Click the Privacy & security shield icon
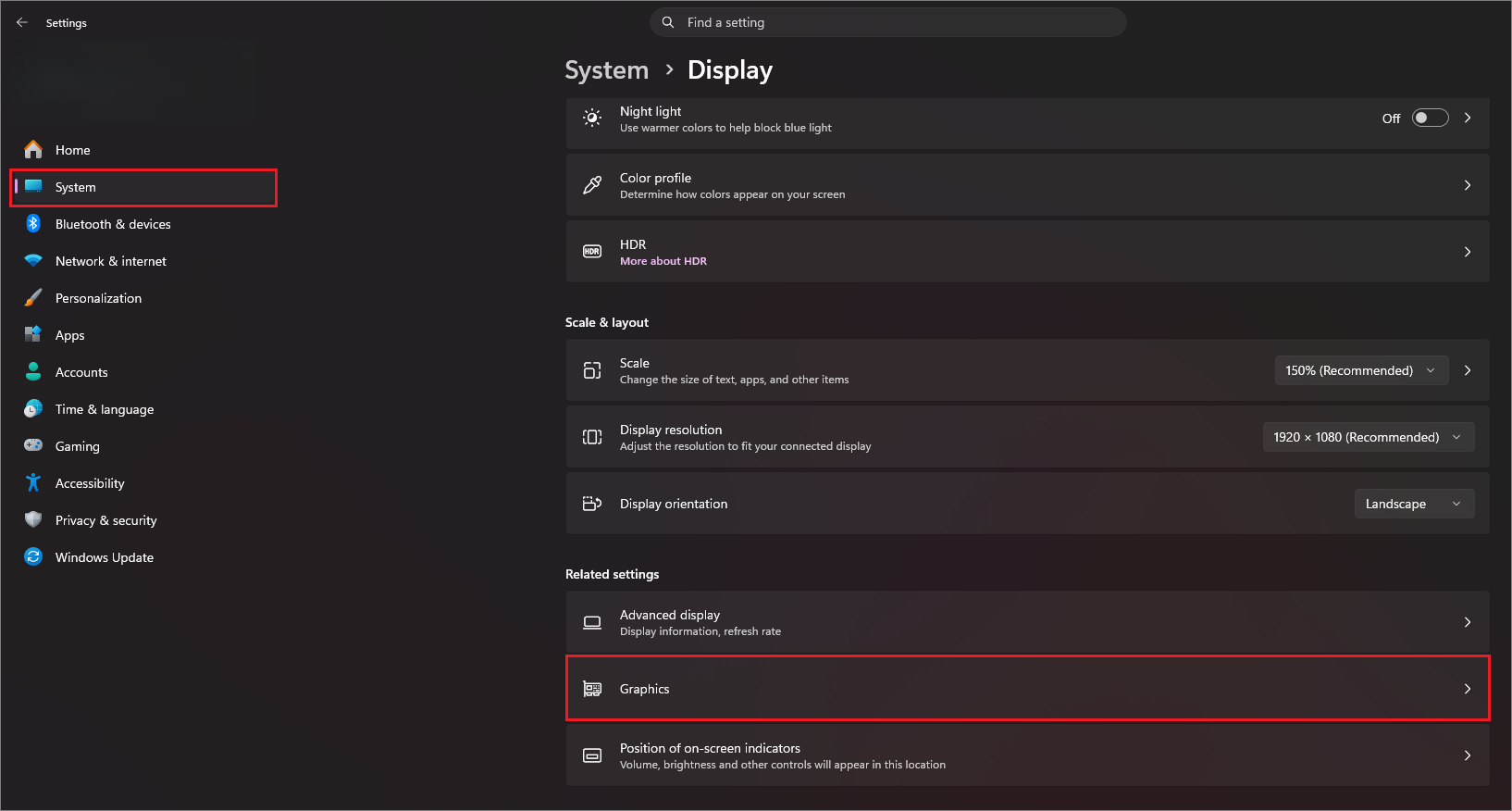Screen dimensions: 1512x811 33,519
